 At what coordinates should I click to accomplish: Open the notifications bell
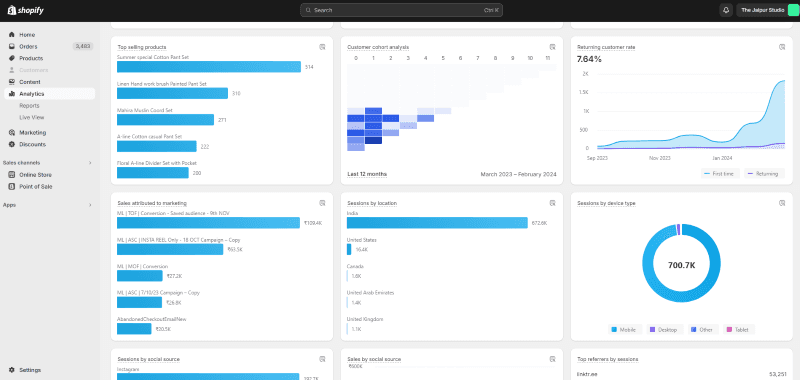(726, 10)
